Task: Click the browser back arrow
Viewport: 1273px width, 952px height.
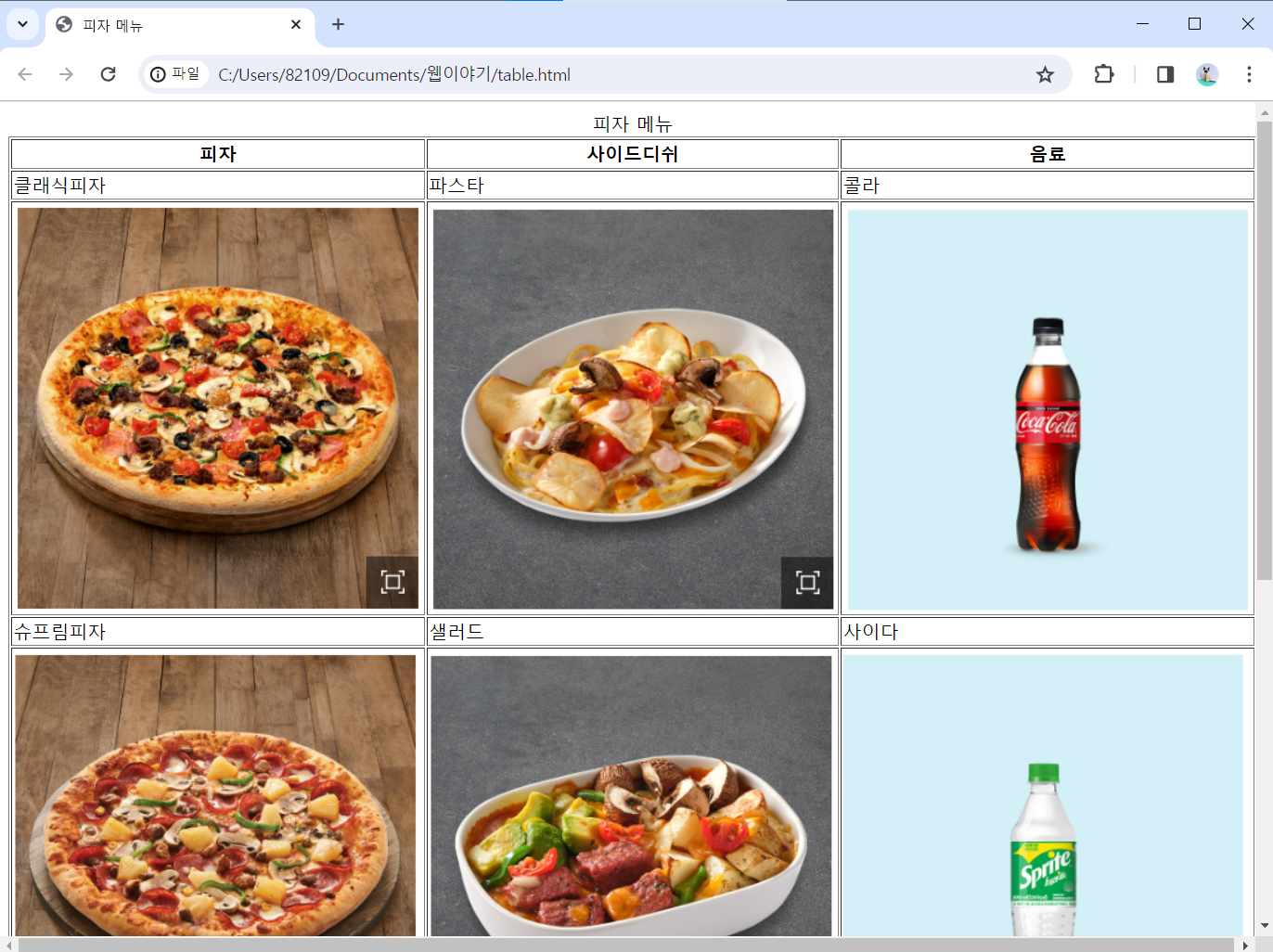Action: 25,74
